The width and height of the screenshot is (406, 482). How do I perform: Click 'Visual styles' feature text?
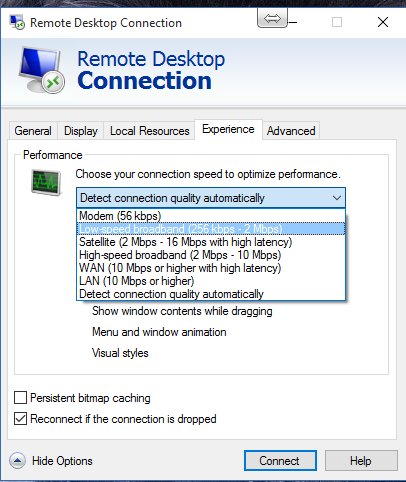point(120,353)
